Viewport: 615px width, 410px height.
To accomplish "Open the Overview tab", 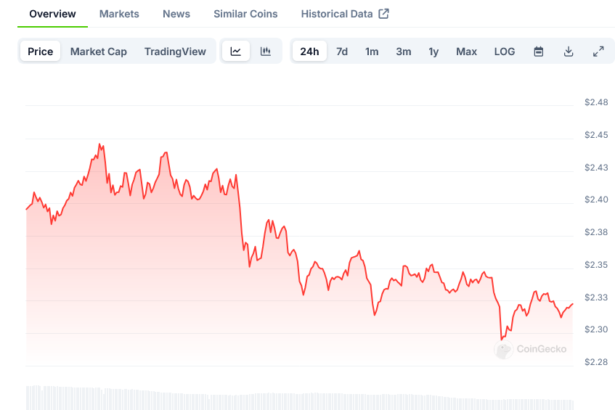I will coord(53,14).
